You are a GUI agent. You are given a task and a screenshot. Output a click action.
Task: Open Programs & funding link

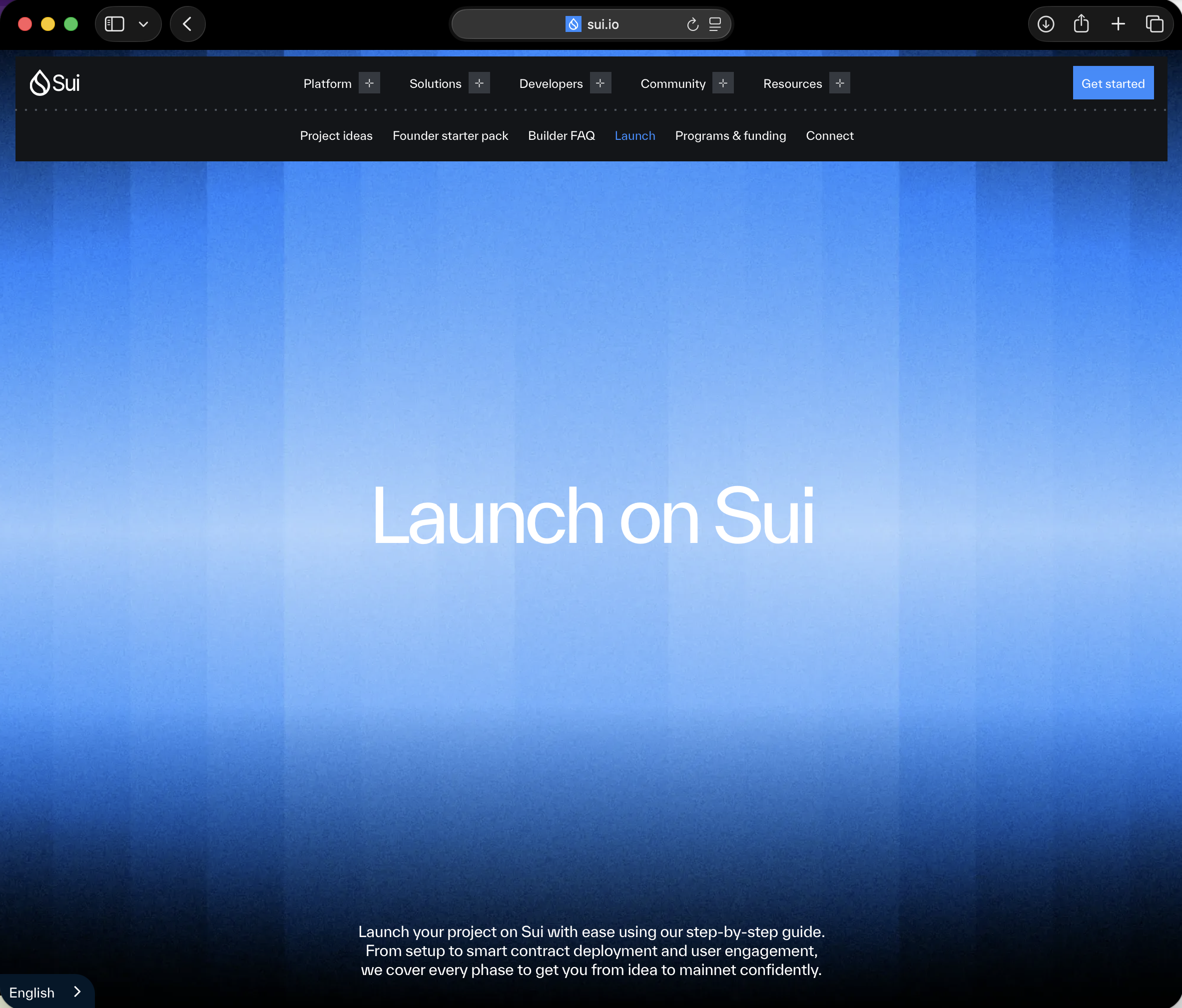point(730,136)
